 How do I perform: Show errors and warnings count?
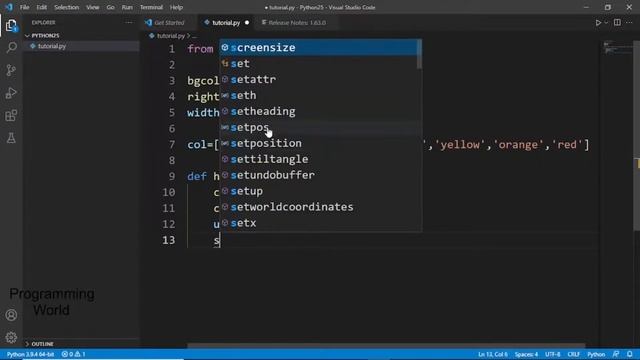coord(73,354)
